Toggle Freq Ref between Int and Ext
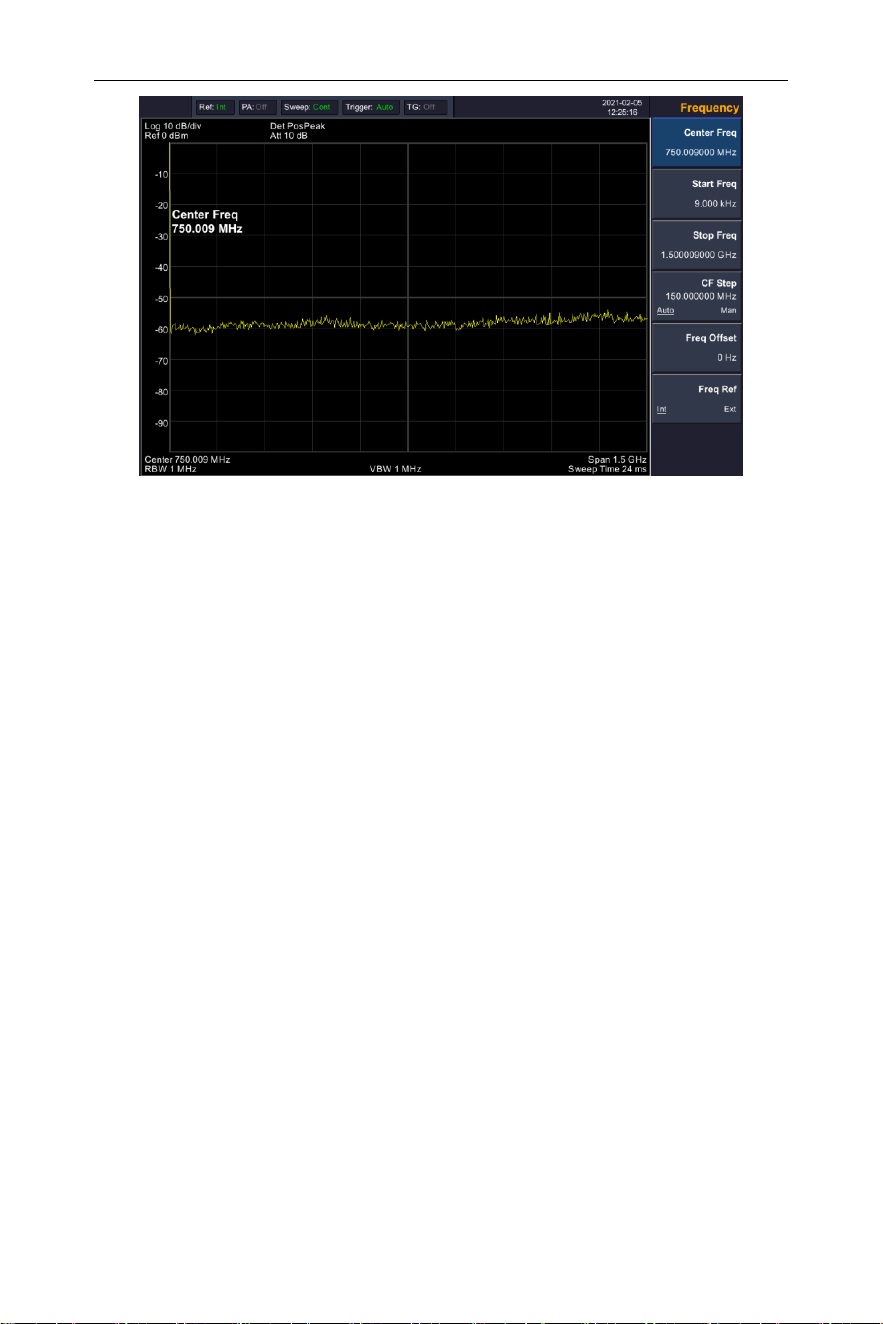The width and height of the screenshot is (883, 1324). click(696, 399)
